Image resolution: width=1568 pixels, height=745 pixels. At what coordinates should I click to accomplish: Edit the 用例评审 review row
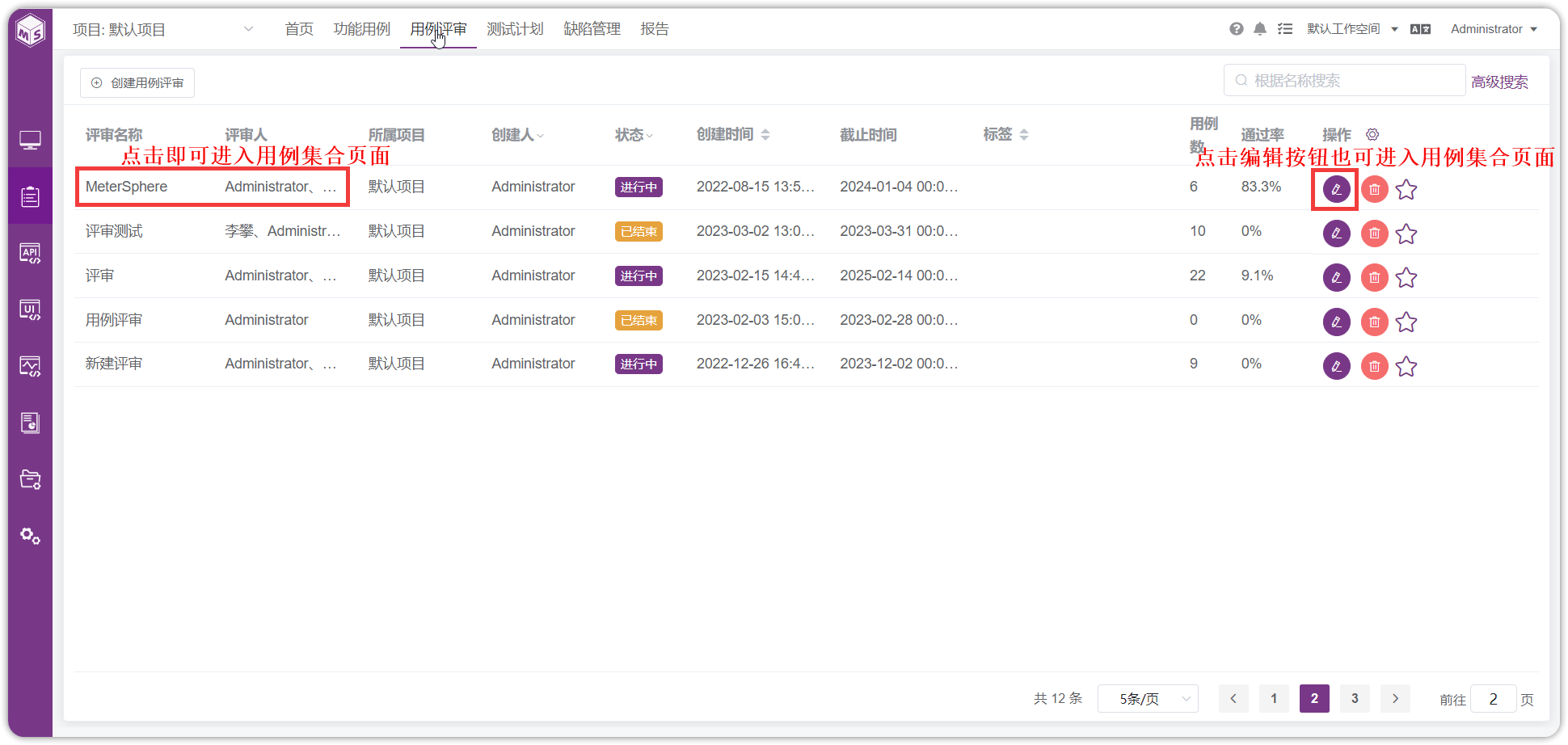coord(1337,322)
